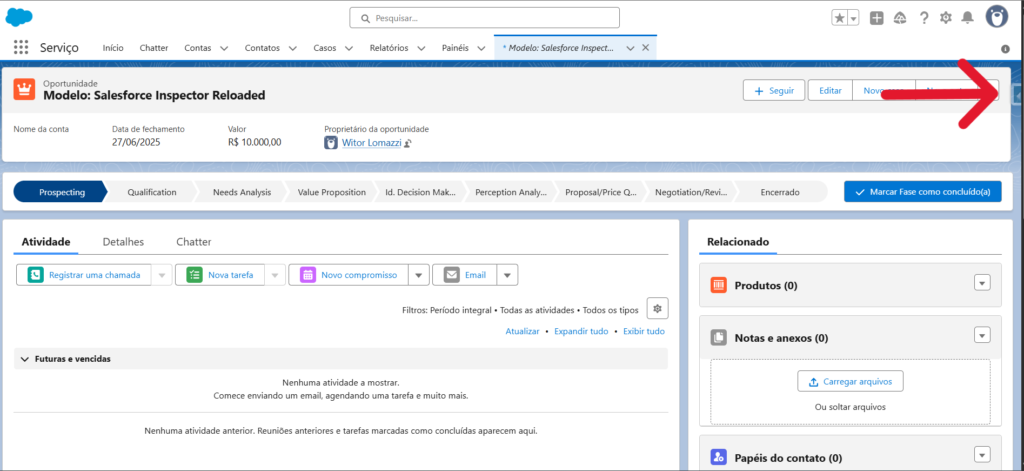Viewport: 1024px width, 471px height.
Task: Select the Needs Analysis stage
Action: click(241, 192)
